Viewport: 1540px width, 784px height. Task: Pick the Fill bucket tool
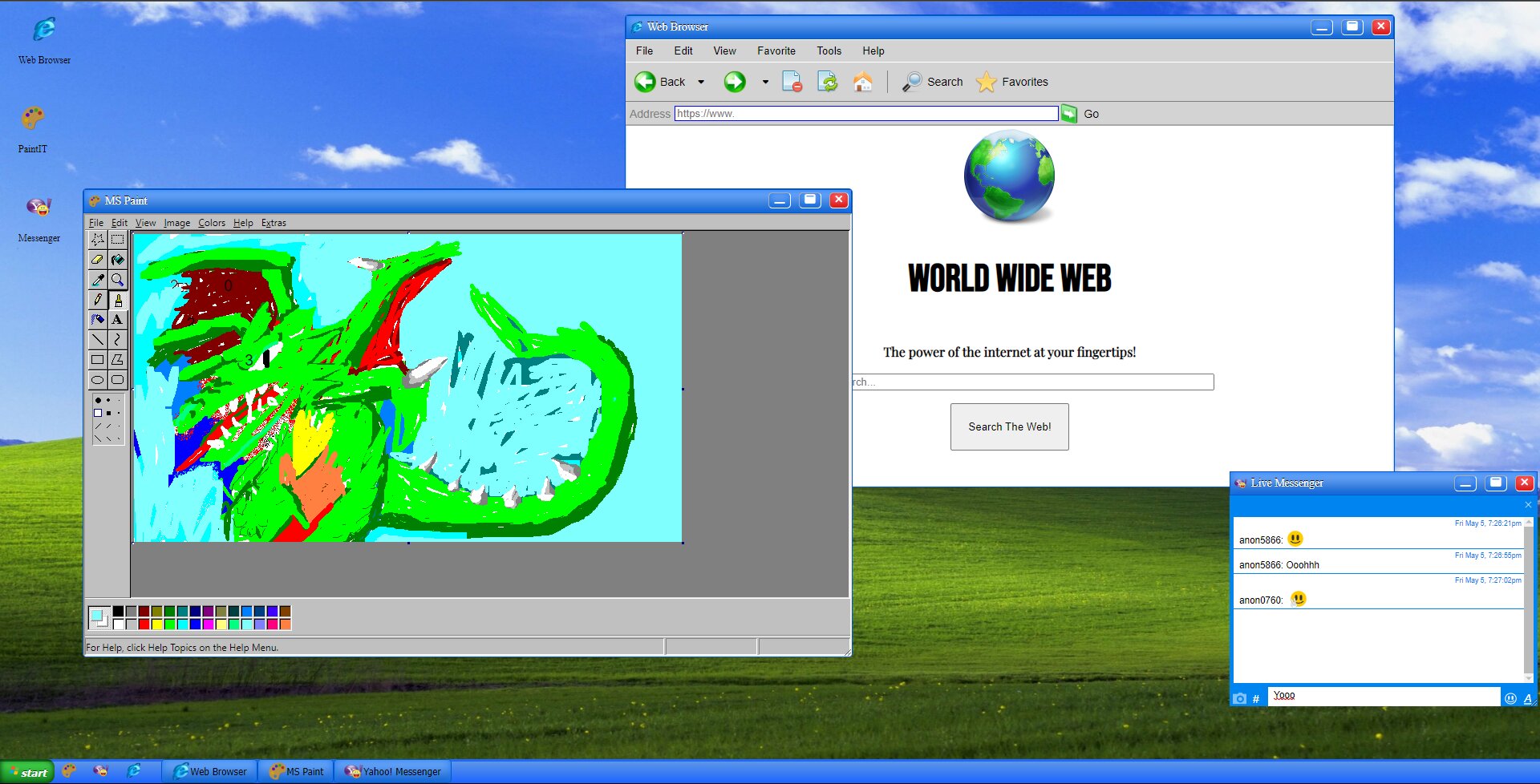pyautogui.click(x=118, y=260)
